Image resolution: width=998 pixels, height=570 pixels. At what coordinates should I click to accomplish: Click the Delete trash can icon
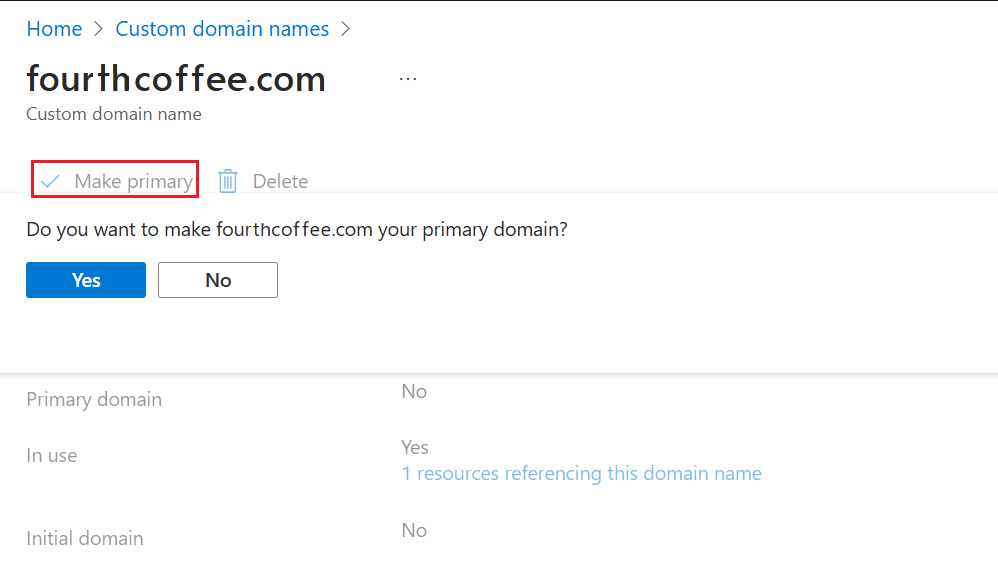tap(228, 181)
